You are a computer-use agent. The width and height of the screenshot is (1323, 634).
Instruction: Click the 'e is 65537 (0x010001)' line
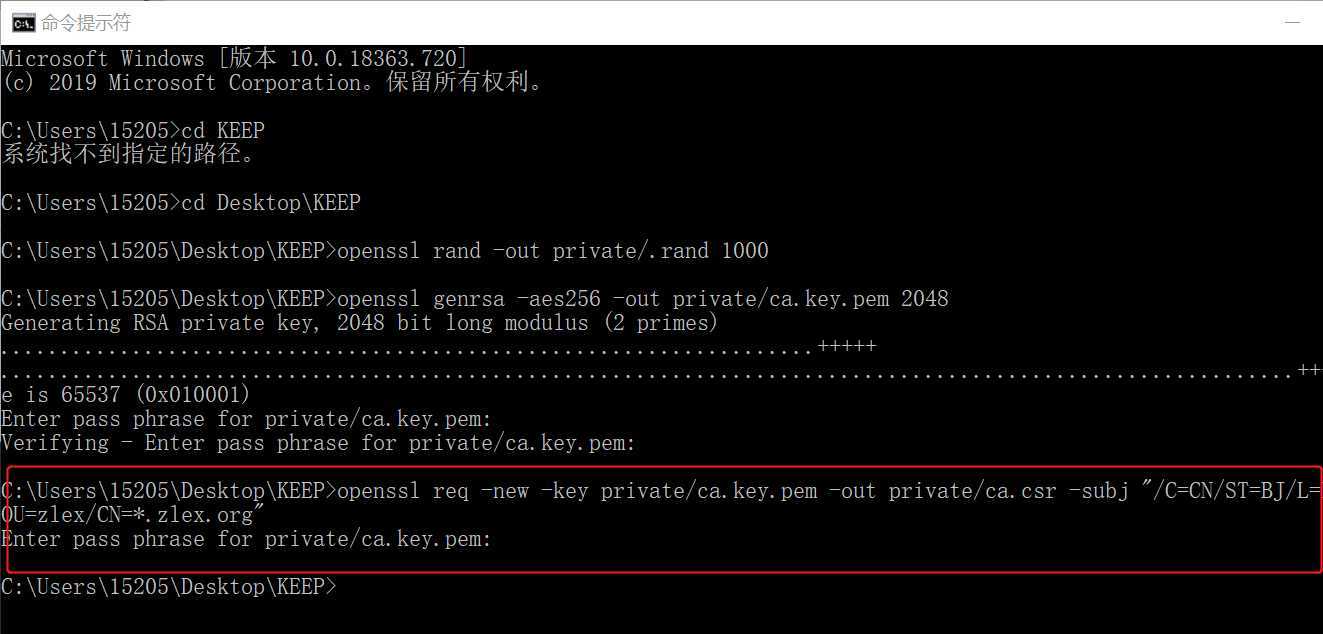pos(126,395)
